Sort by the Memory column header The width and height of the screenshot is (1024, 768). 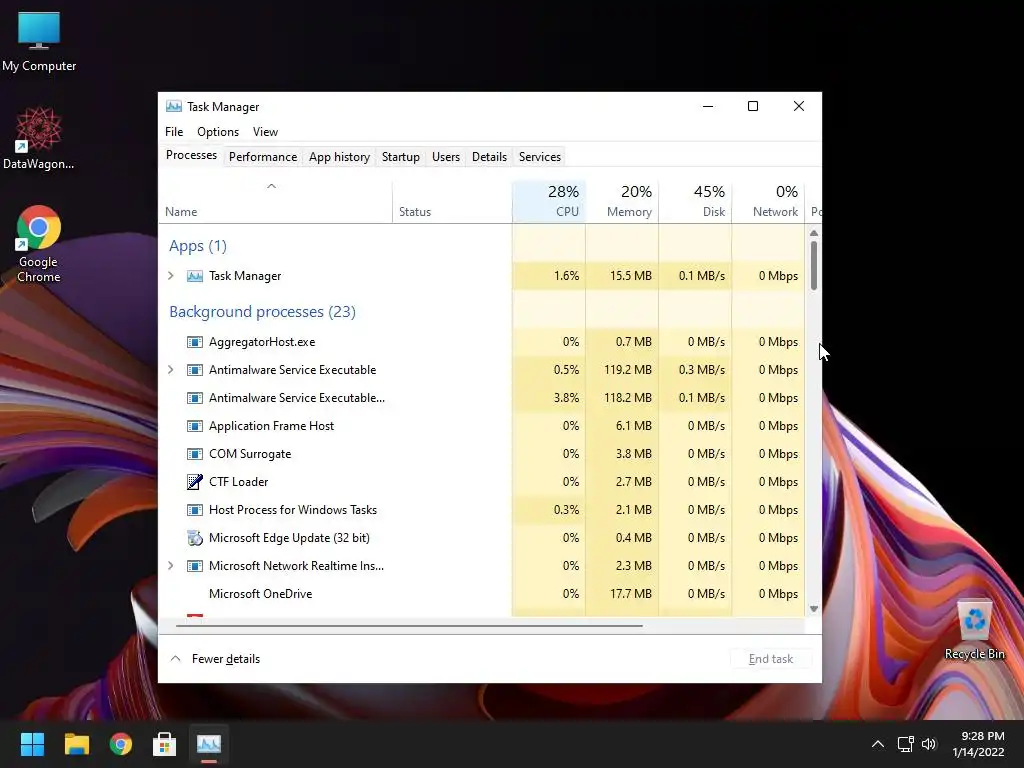coord(622,201)
